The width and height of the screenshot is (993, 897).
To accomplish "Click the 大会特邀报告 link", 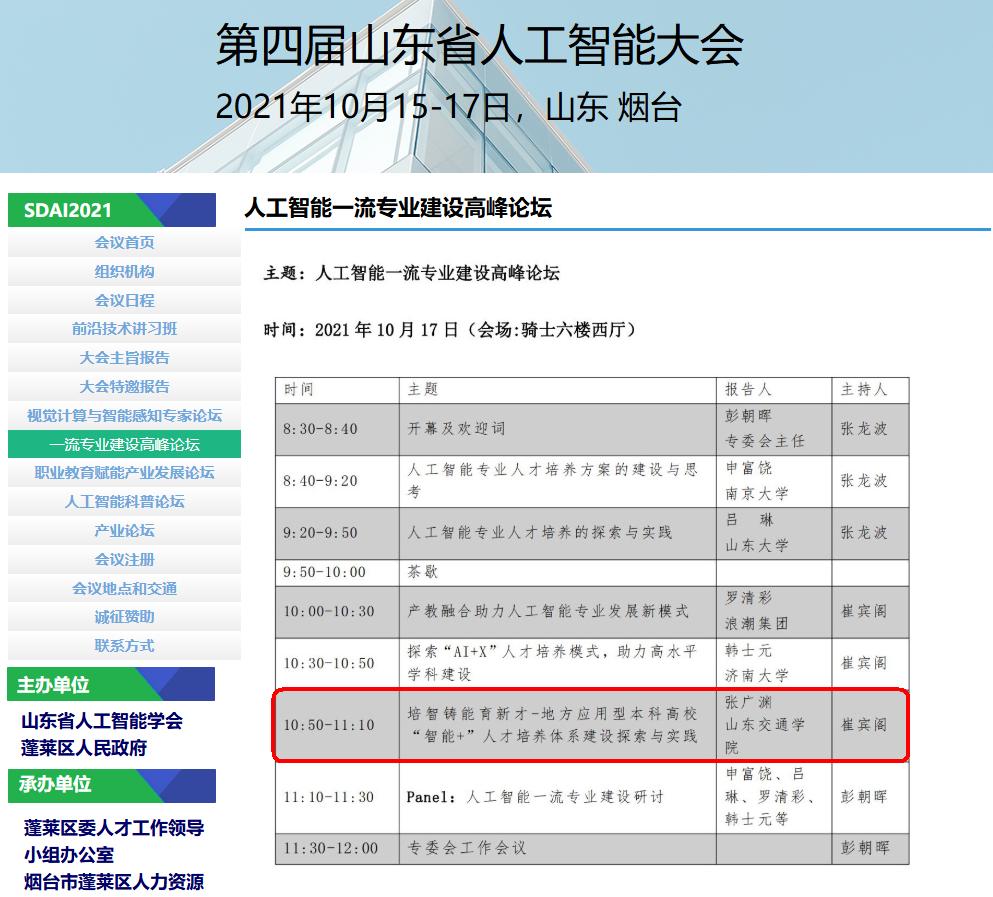I will click(124, 387).
